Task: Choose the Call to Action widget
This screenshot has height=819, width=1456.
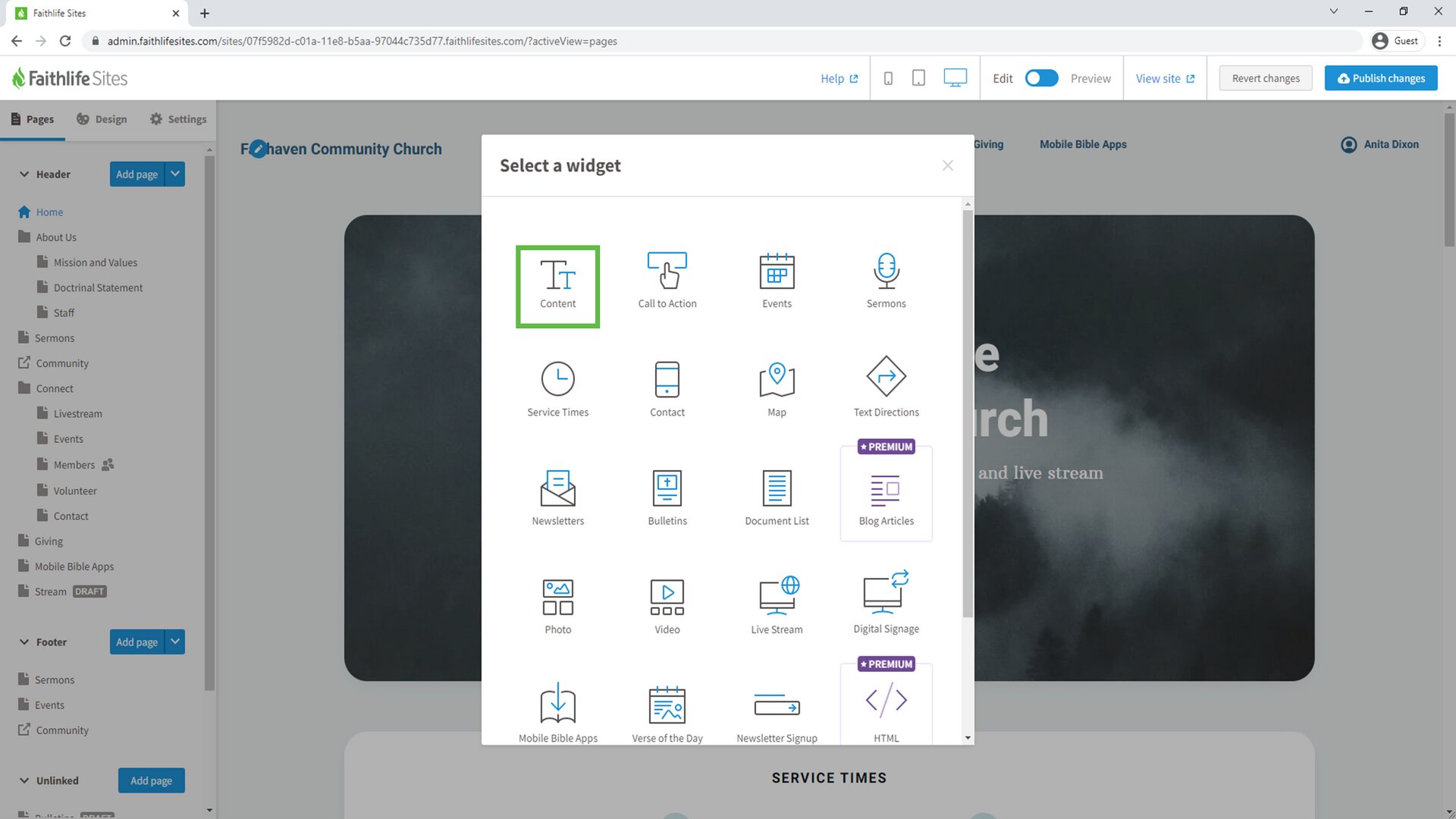Action: [x=667, y=281]
